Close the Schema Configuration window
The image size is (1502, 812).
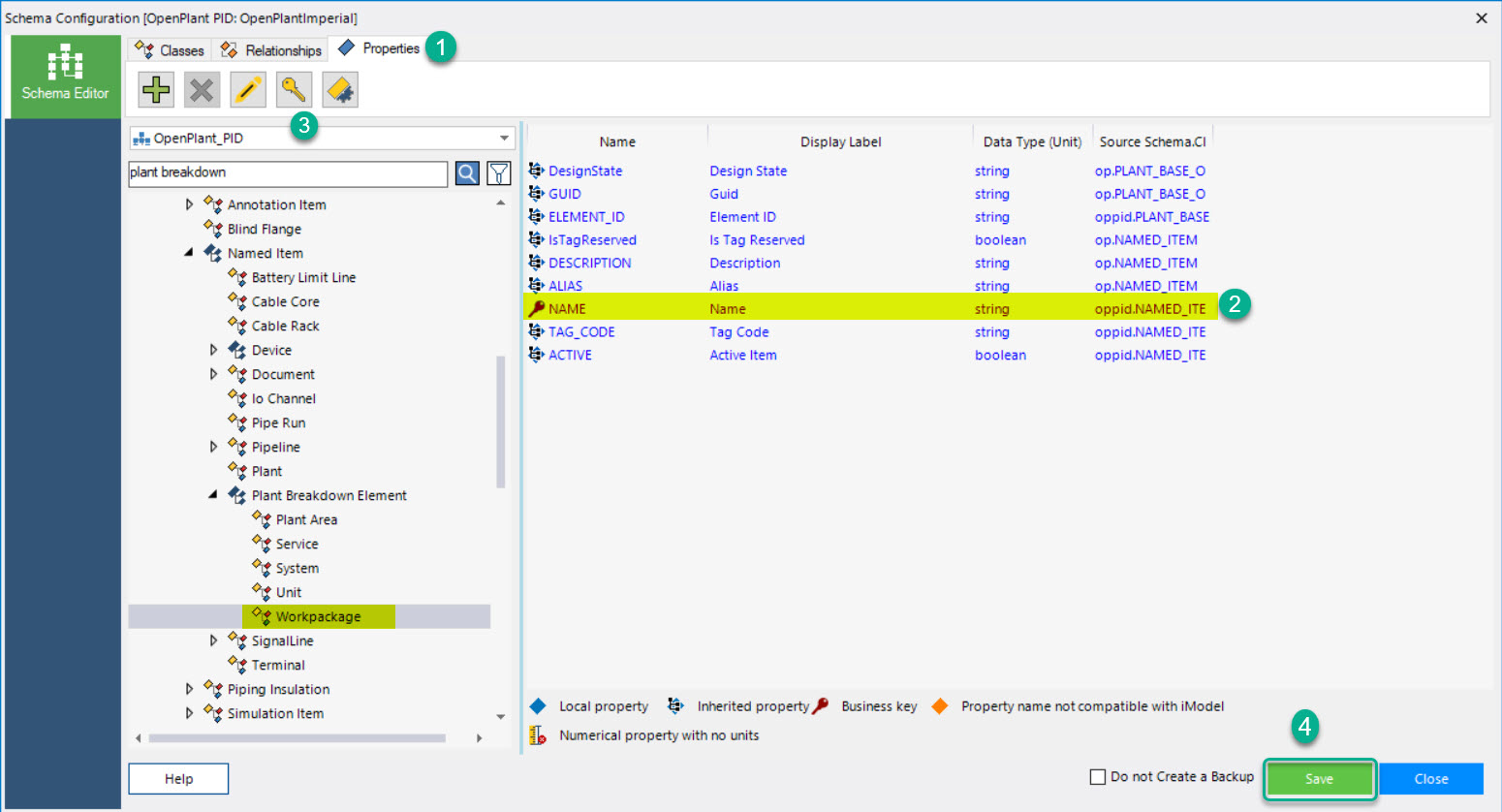pos(1481,17)
